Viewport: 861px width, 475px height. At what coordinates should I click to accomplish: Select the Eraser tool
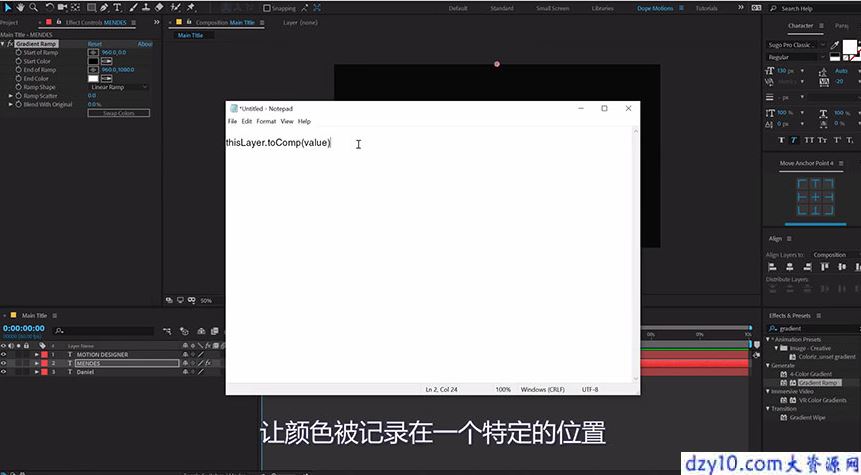[x=159, y=8]
